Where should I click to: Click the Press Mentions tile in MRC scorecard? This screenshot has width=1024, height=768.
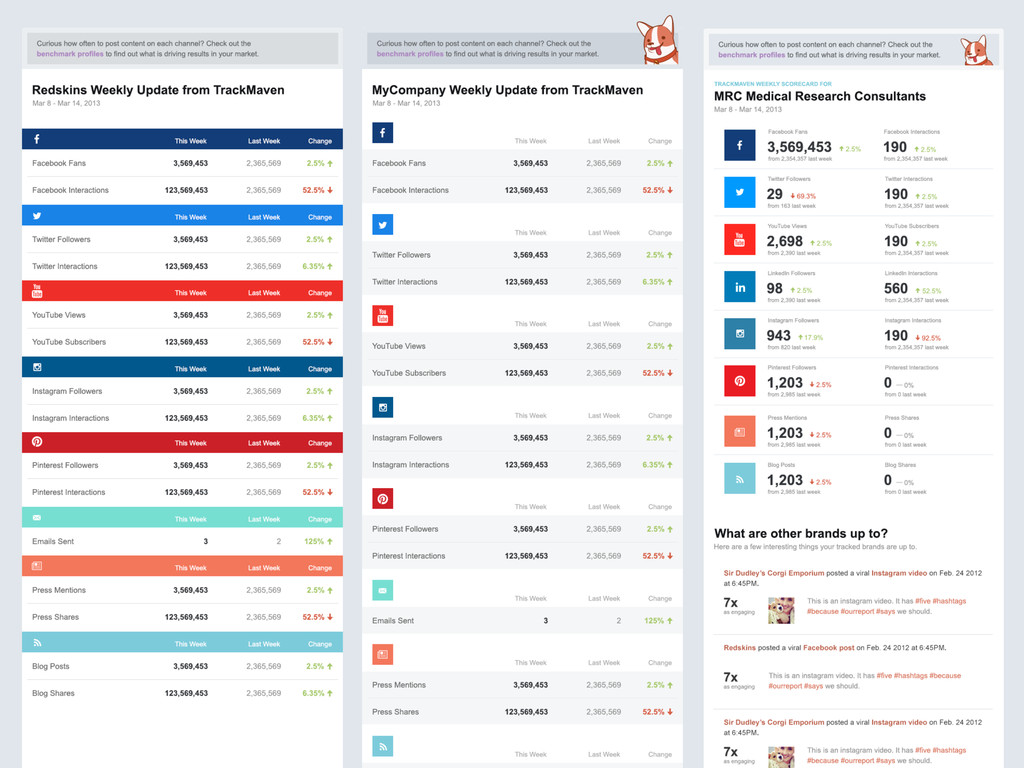coord(739,432)
